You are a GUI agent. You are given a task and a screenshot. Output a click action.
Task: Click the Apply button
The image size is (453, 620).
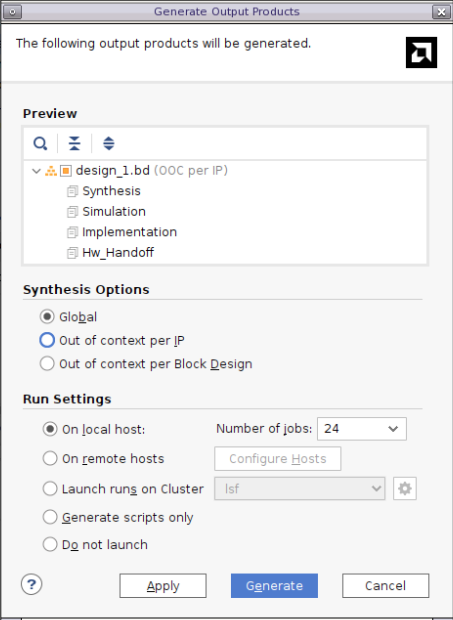tap(163, 586)
